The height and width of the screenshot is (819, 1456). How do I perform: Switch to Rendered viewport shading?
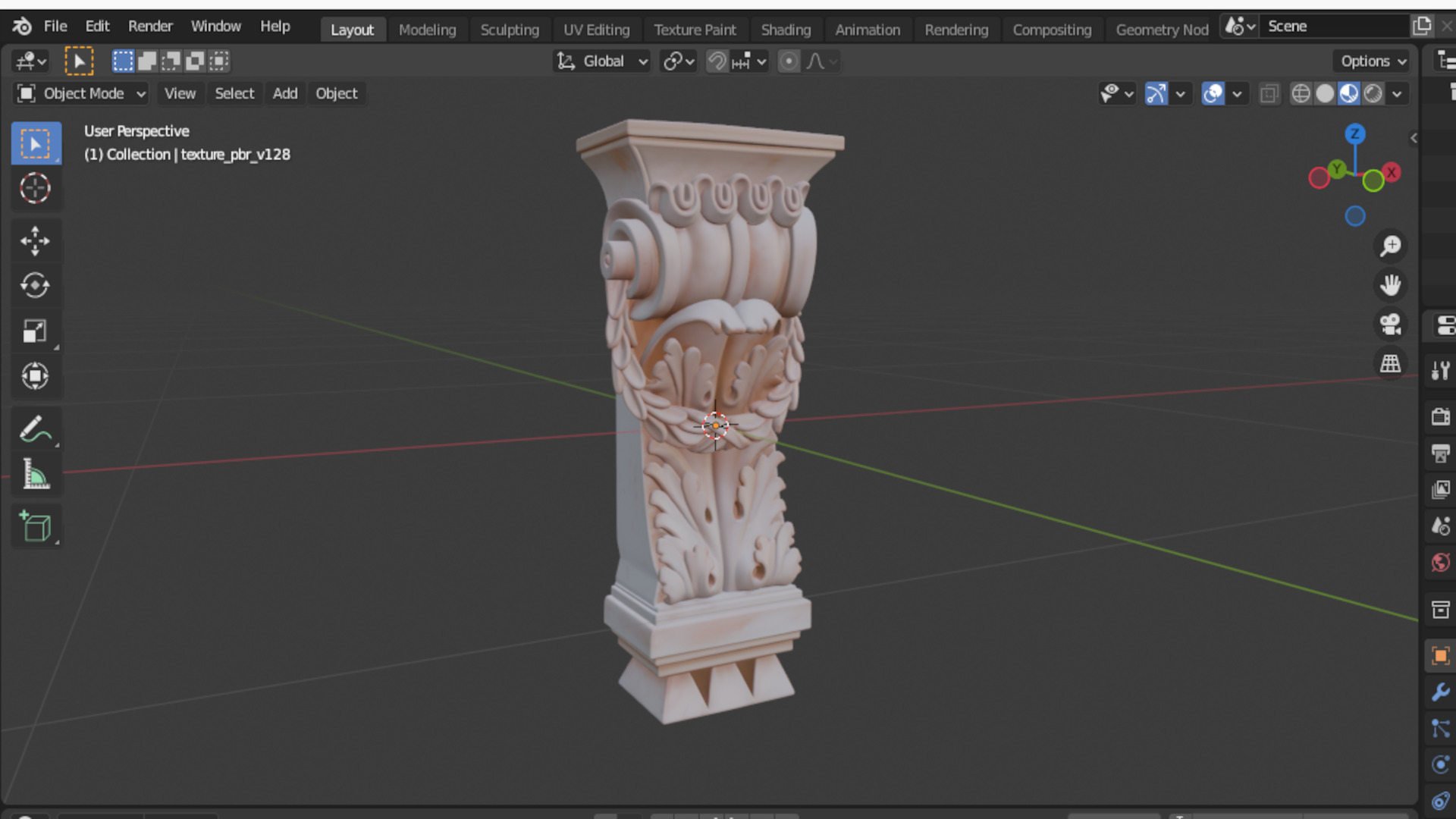point(1373,93)
